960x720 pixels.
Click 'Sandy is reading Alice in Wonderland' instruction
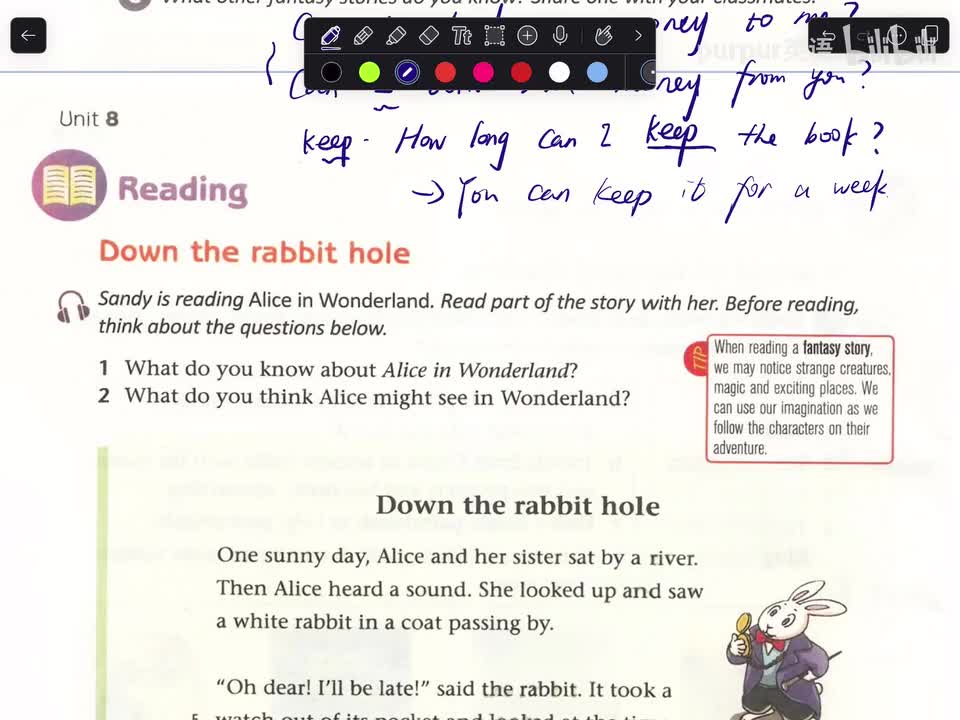(x=478, y=313)
